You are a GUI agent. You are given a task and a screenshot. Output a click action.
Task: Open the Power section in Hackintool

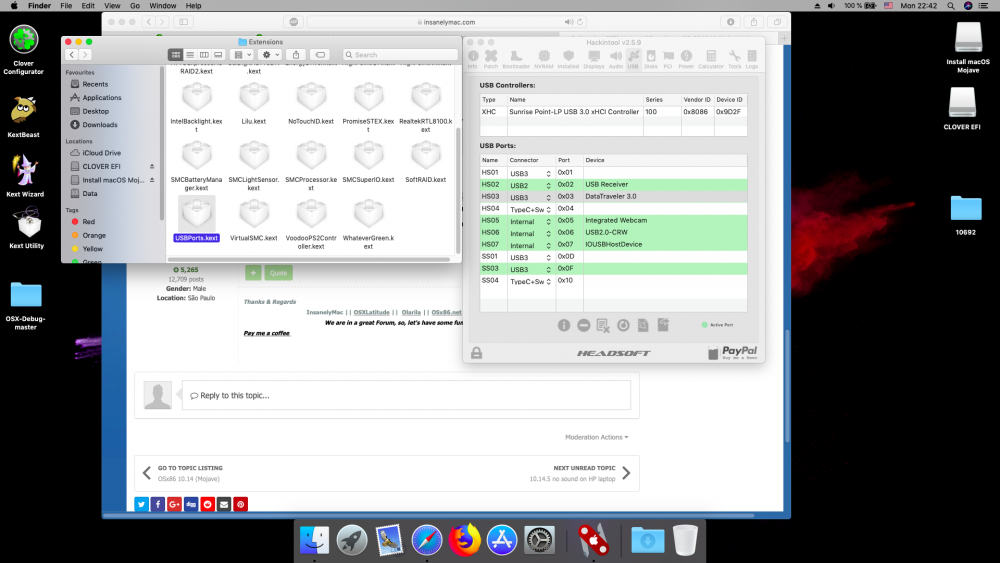(686, 59)
